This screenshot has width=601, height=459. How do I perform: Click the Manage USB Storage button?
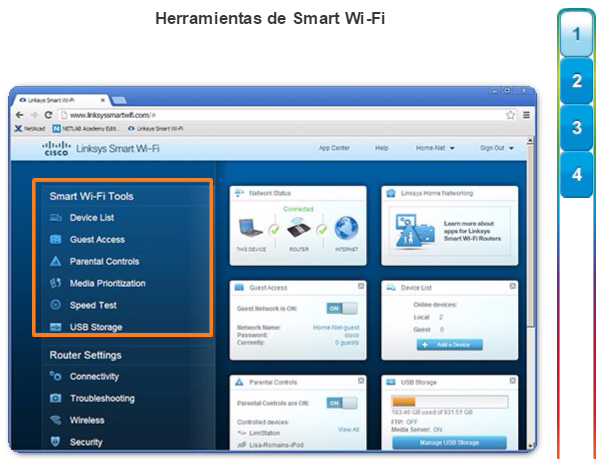coord(449,443)
